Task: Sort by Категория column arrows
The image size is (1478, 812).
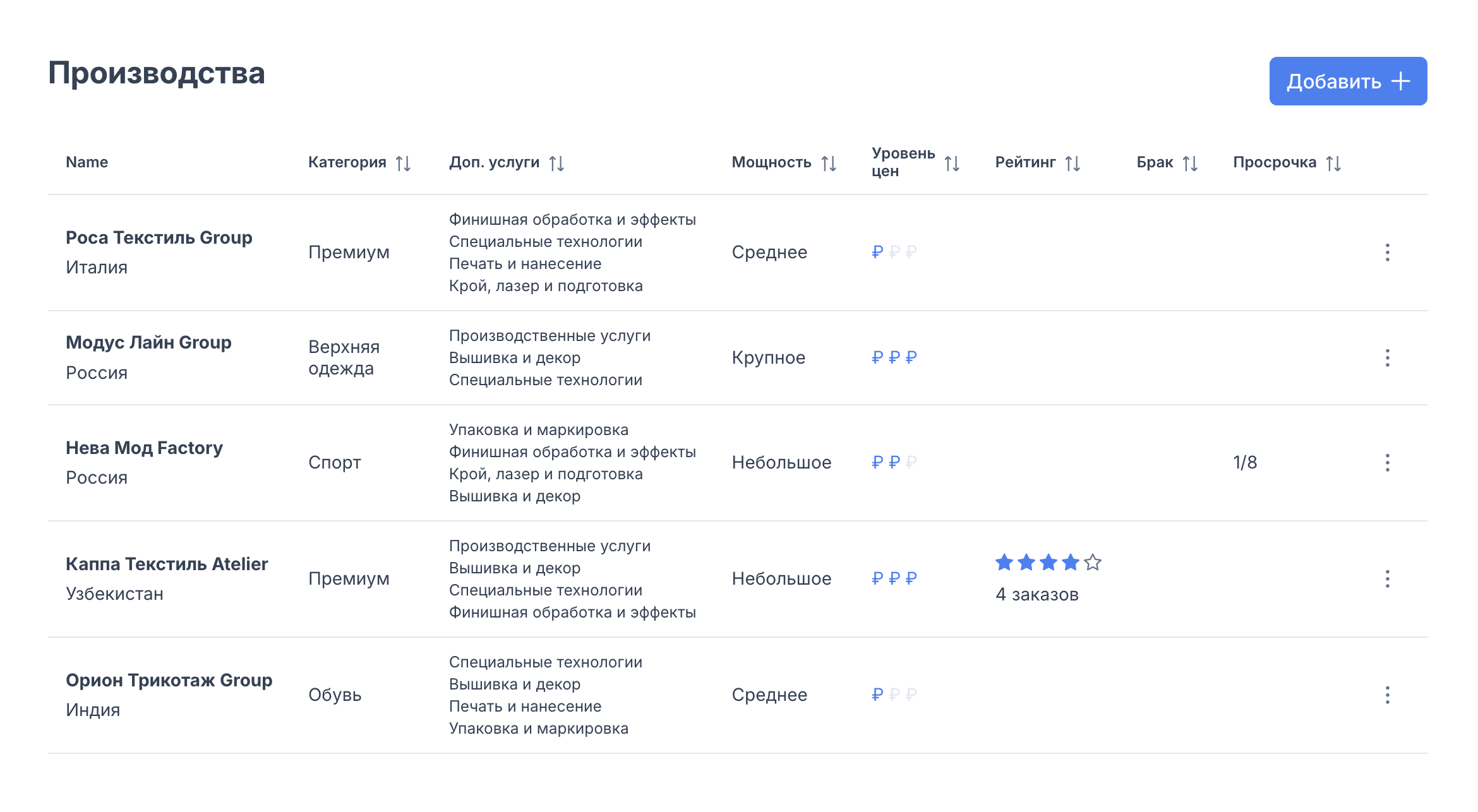Action: pyautogui.click(x=403, y=164)
